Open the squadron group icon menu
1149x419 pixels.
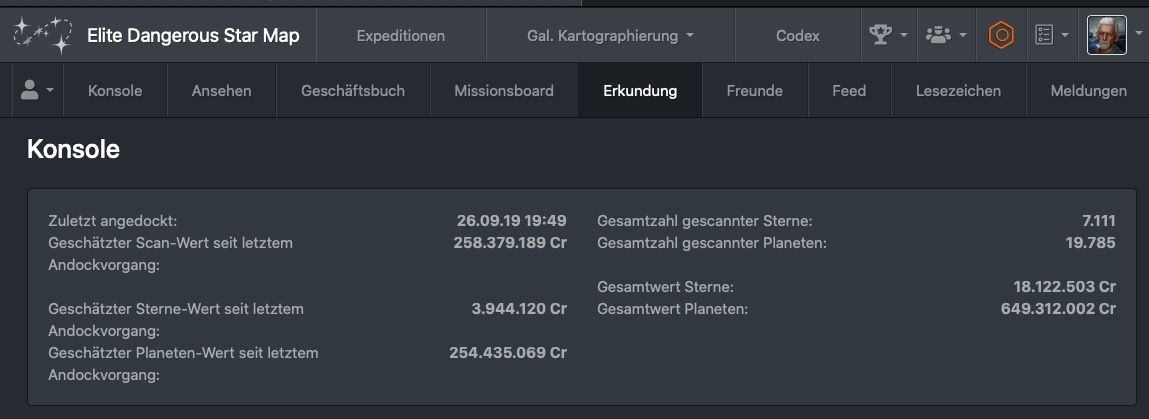pyautogui.click(x=944, y=35)
